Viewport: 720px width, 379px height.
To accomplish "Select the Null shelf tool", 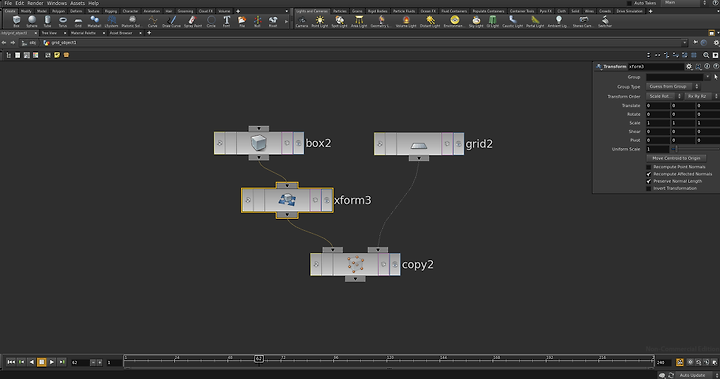I will 257,21.
